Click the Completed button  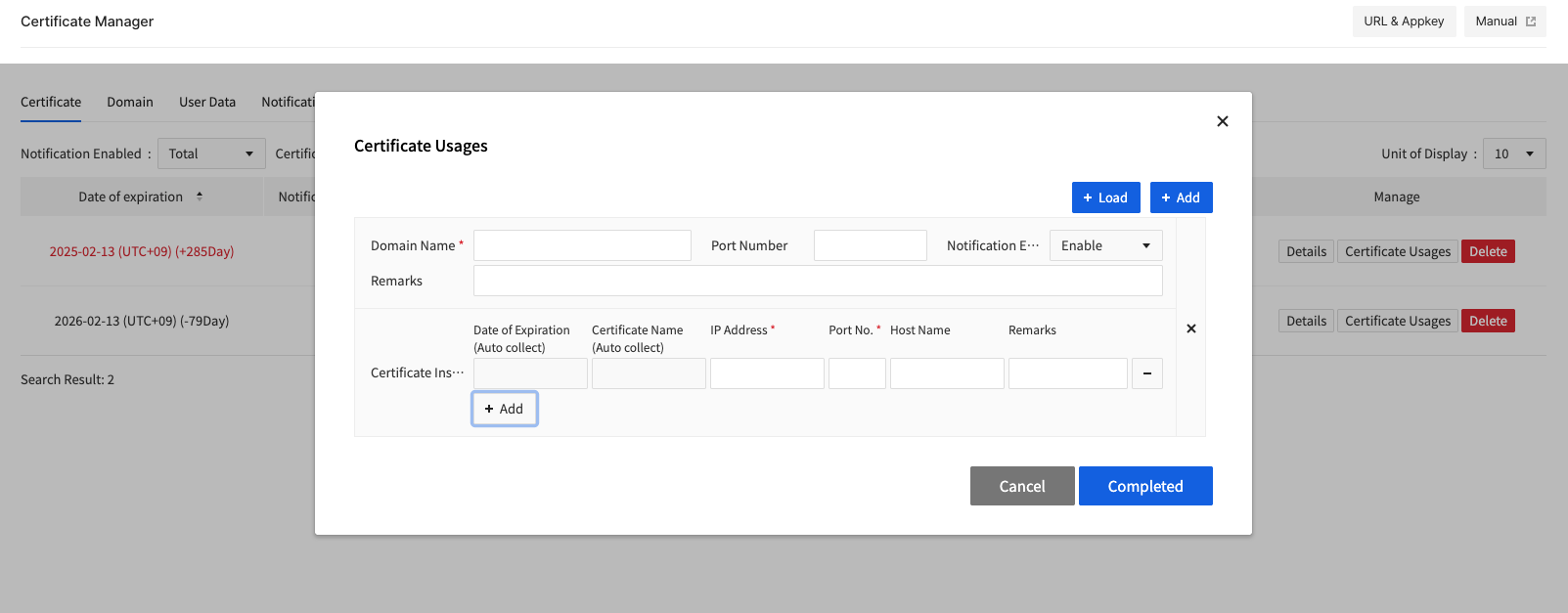[x=1144, y=486]
